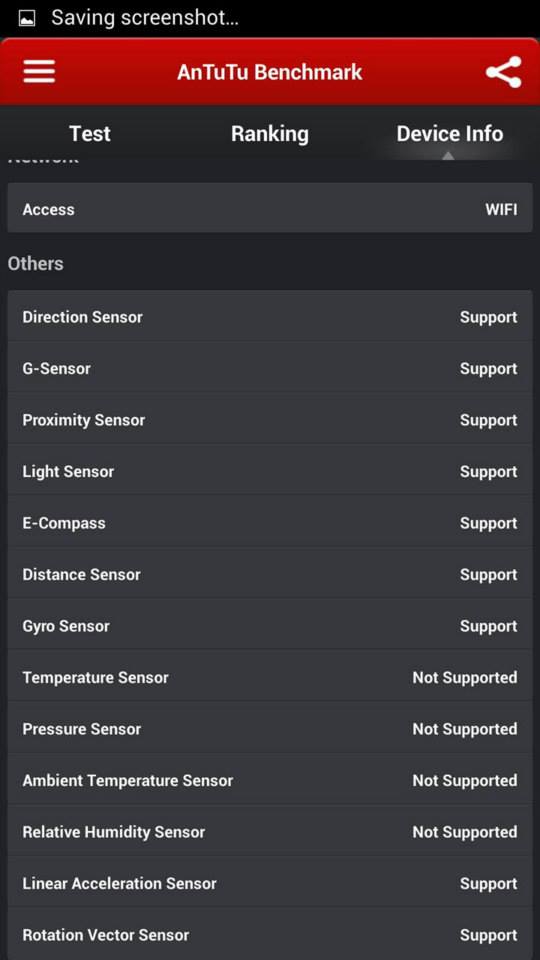Tap the share icon
Screen dimensions: 540x960
pyautogui.click(x=503, y=72)
